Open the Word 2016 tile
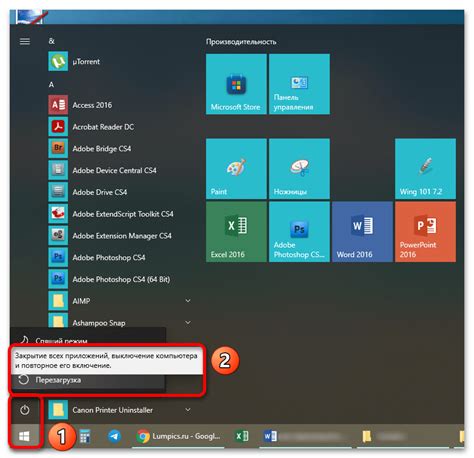 362,232
